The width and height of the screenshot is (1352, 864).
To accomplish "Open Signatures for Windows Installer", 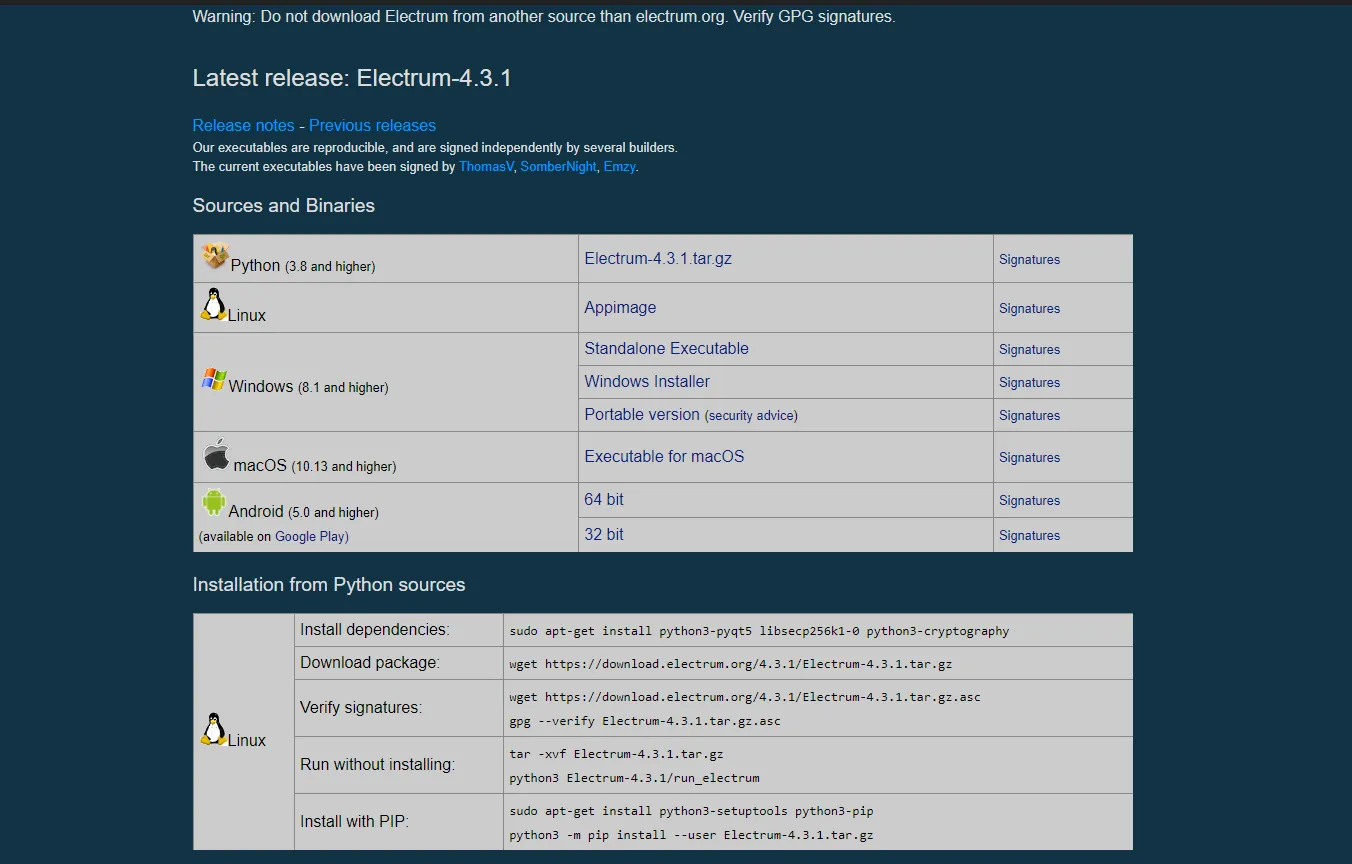I will click(x=1029, y=383).
